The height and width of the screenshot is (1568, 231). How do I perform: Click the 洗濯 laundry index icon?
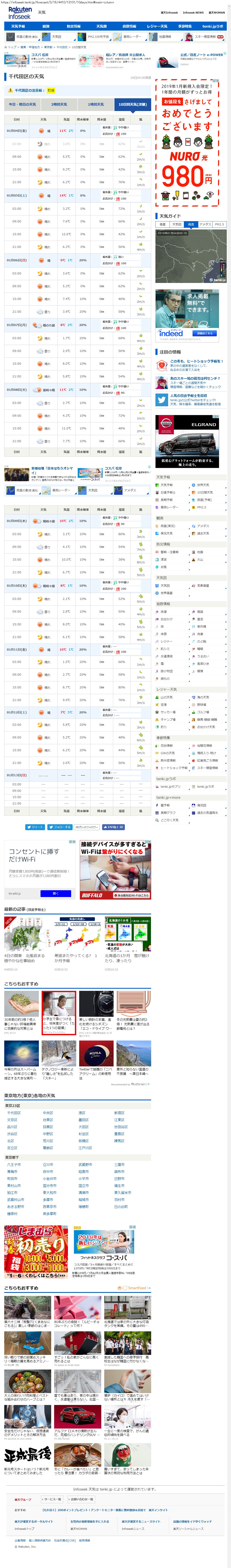click(157, 612)
